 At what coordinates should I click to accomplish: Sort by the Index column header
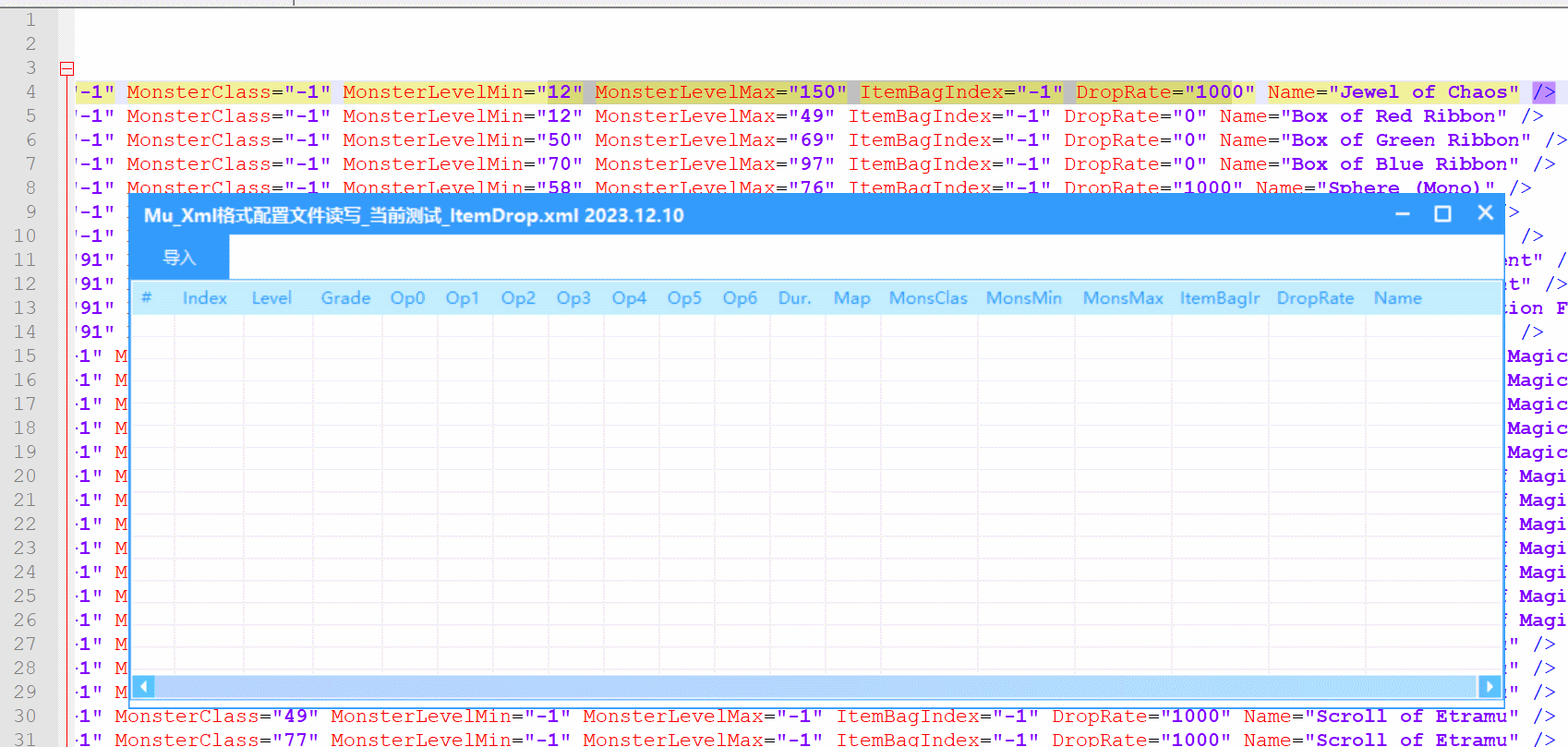pyautogui.click(x=204, y=298)
